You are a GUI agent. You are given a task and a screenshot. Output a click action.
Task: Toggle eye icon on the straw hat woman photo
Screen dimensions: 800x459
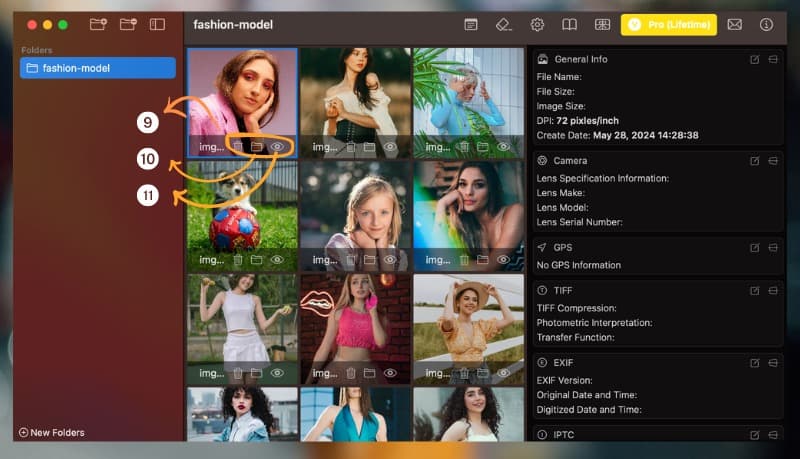coord(504,373)
